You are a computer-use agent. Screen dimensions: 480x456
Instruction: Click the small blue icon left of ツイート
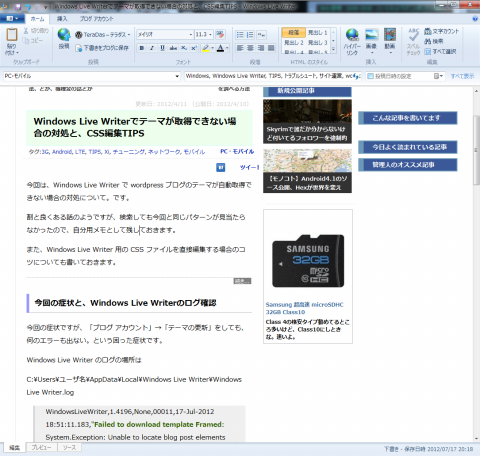pos(221,167)
